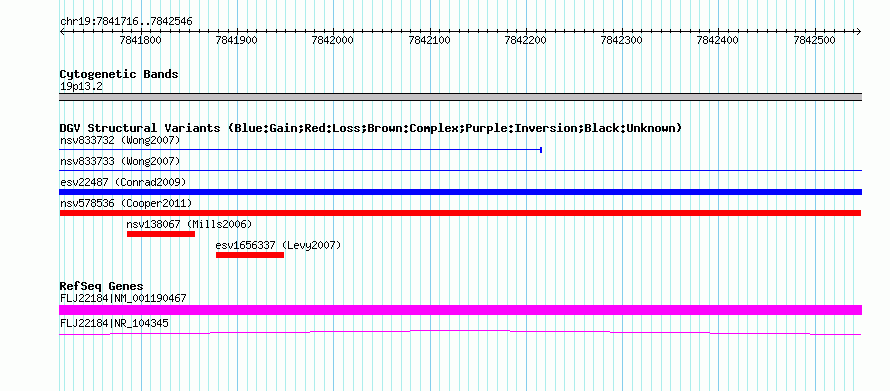Open the esv1656337 (Levy2007) variant link
This screenshot has width=890, height=391.
coord(278,245)
